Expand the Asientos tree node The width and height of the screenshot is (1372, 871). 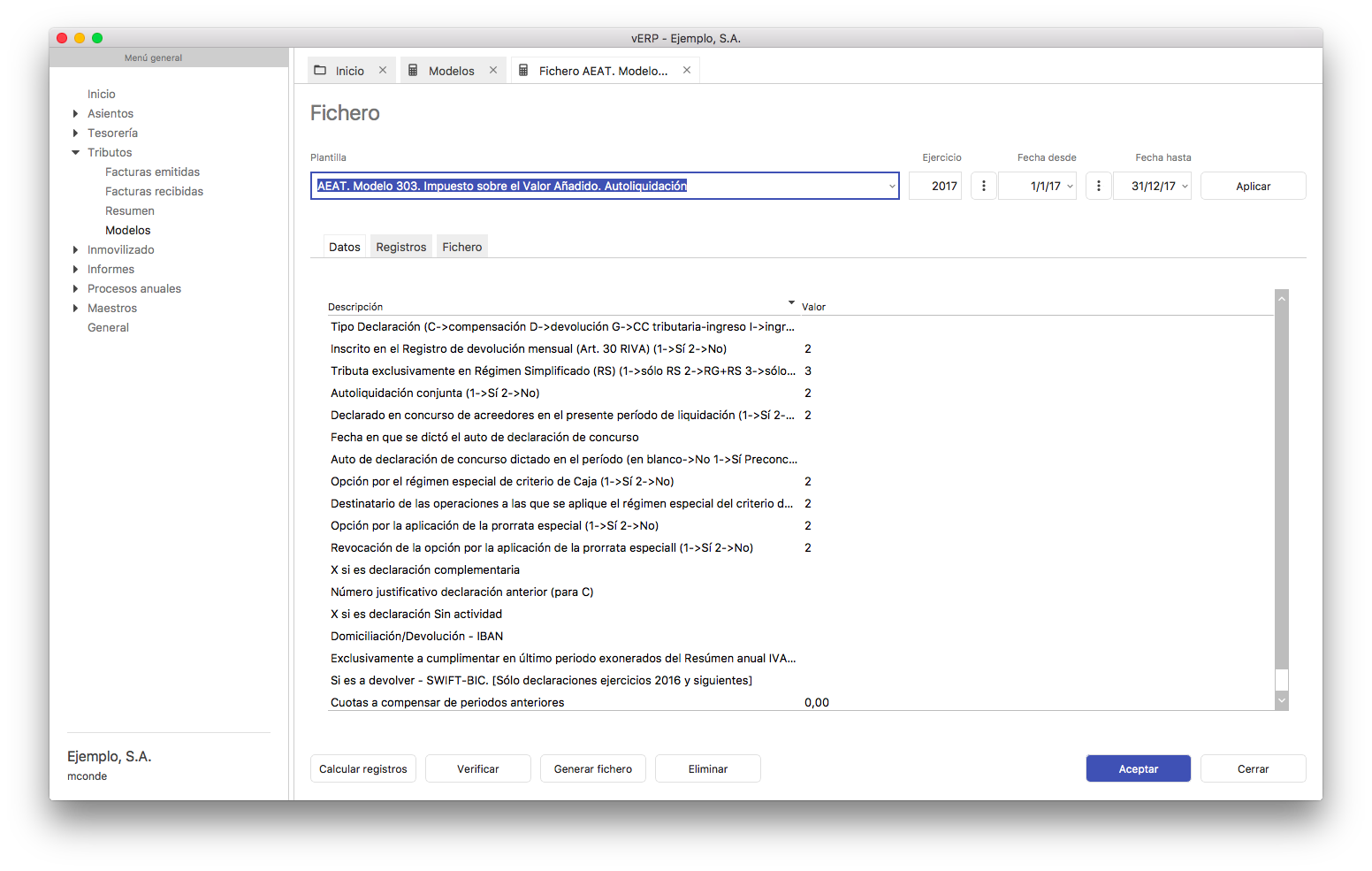pyautogui.click(x=75, y=114)
